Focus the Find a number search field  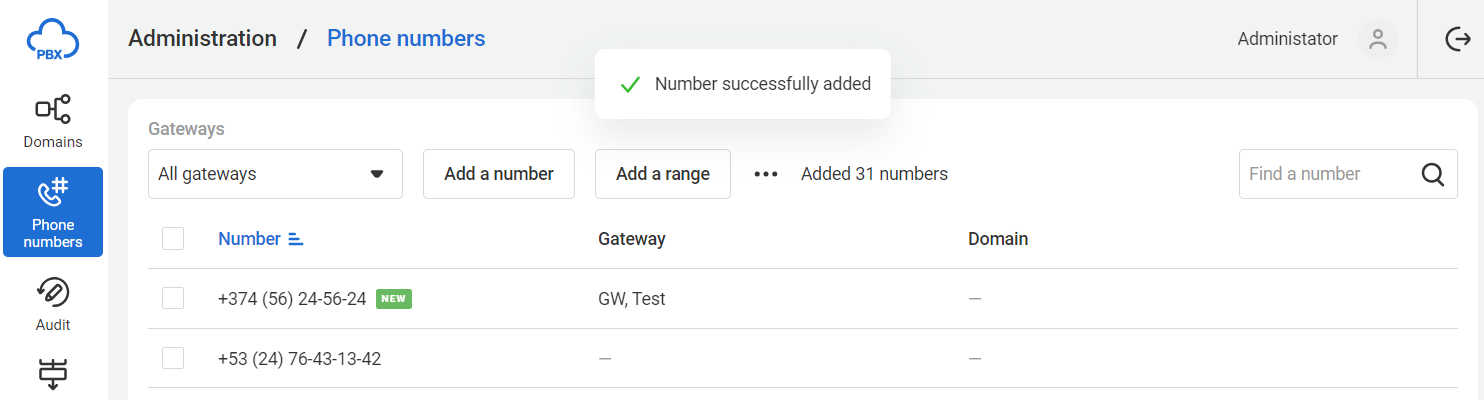pos(1330,174)
